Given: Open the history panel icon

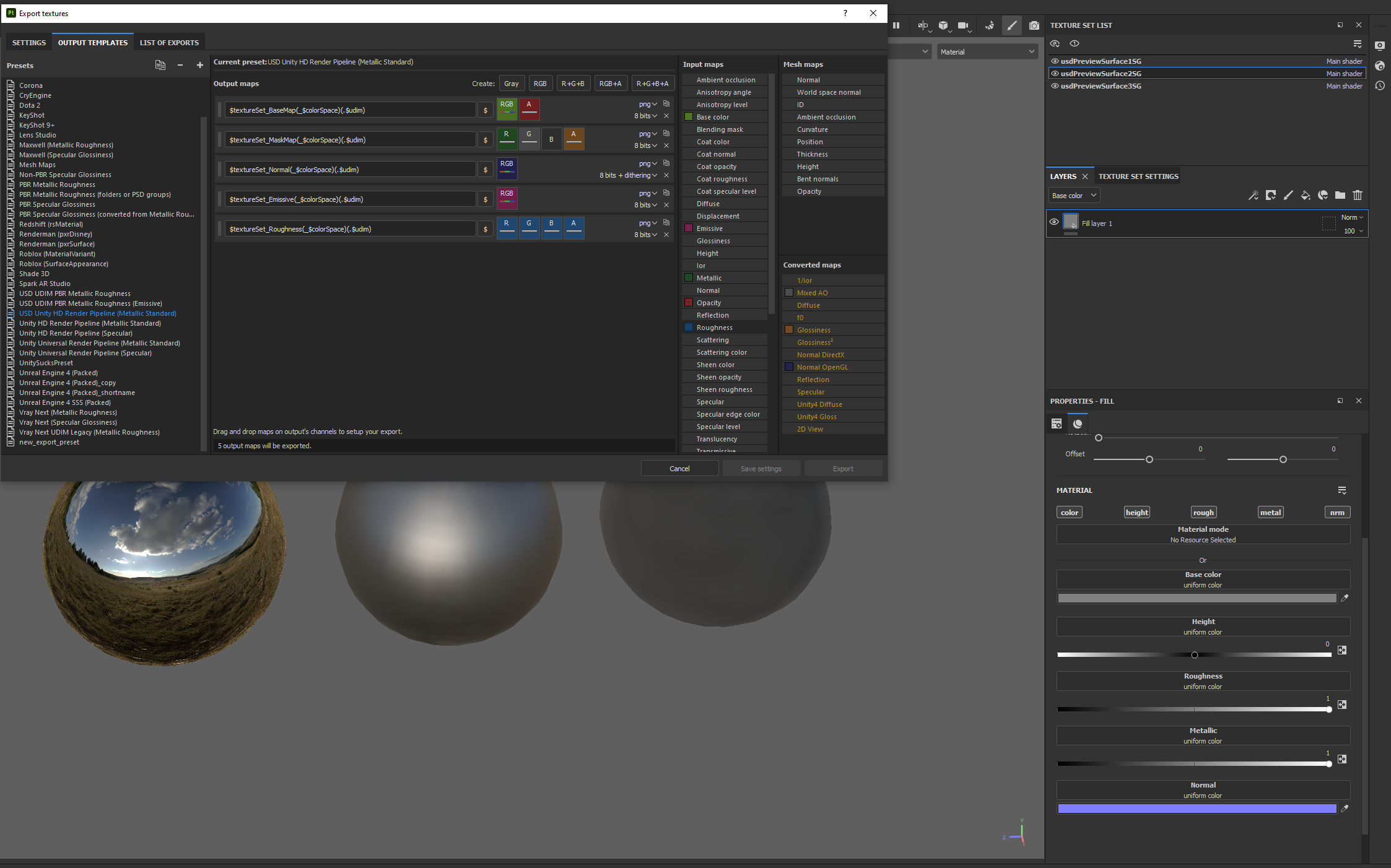Looking at the screenshot, I should pos(1380,85).
